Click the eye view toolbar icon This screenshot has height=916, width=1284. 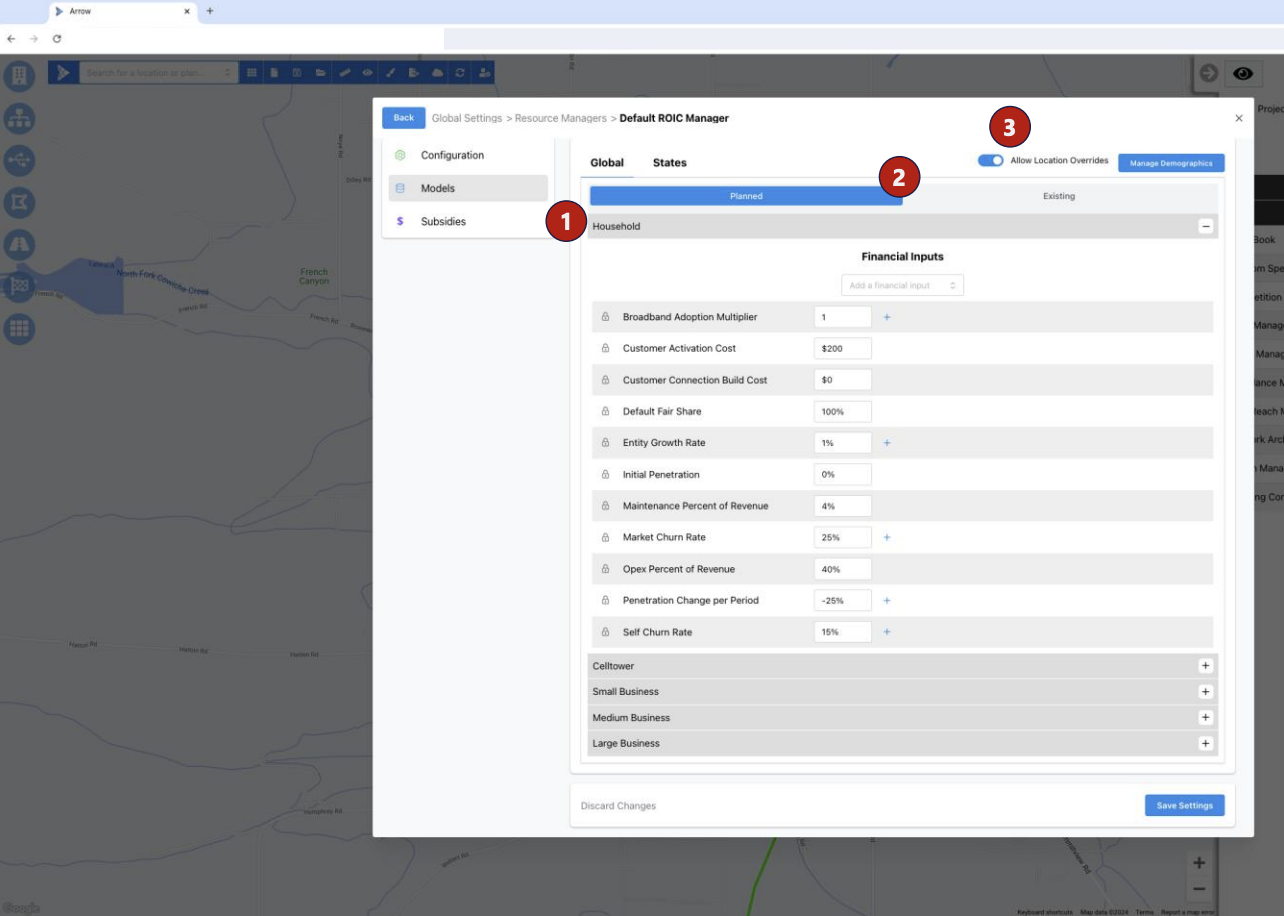pos(367,73)
